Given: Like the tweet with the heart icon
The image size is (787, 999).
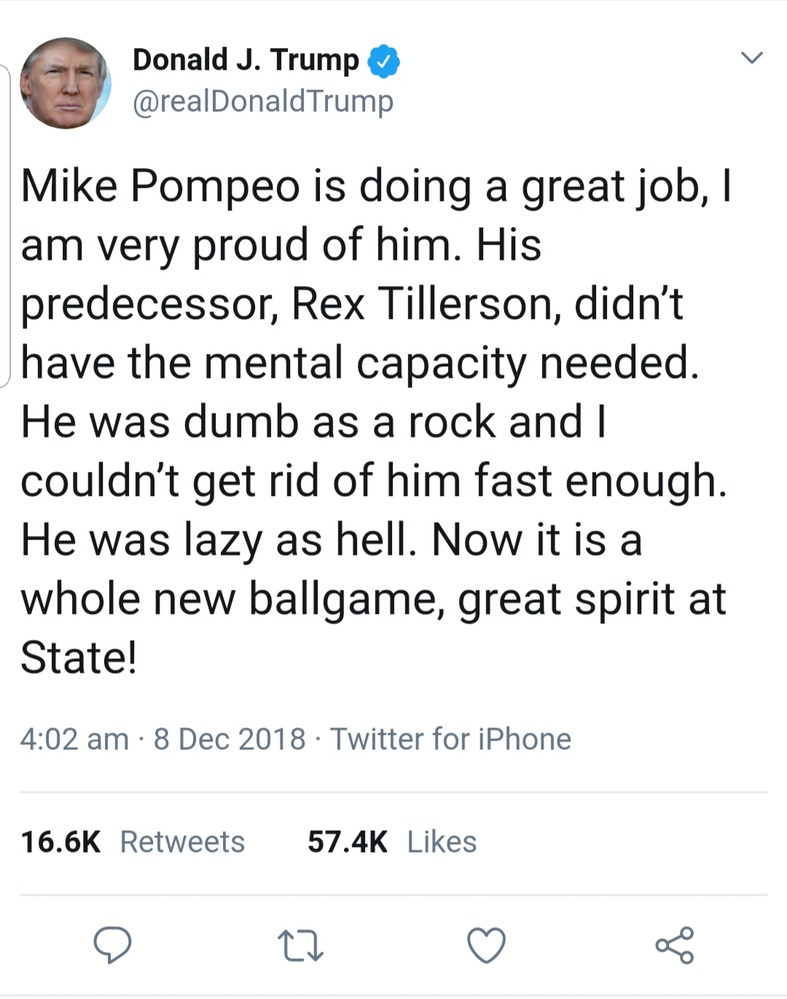Looking at the screenshot, I should point(487,943).
